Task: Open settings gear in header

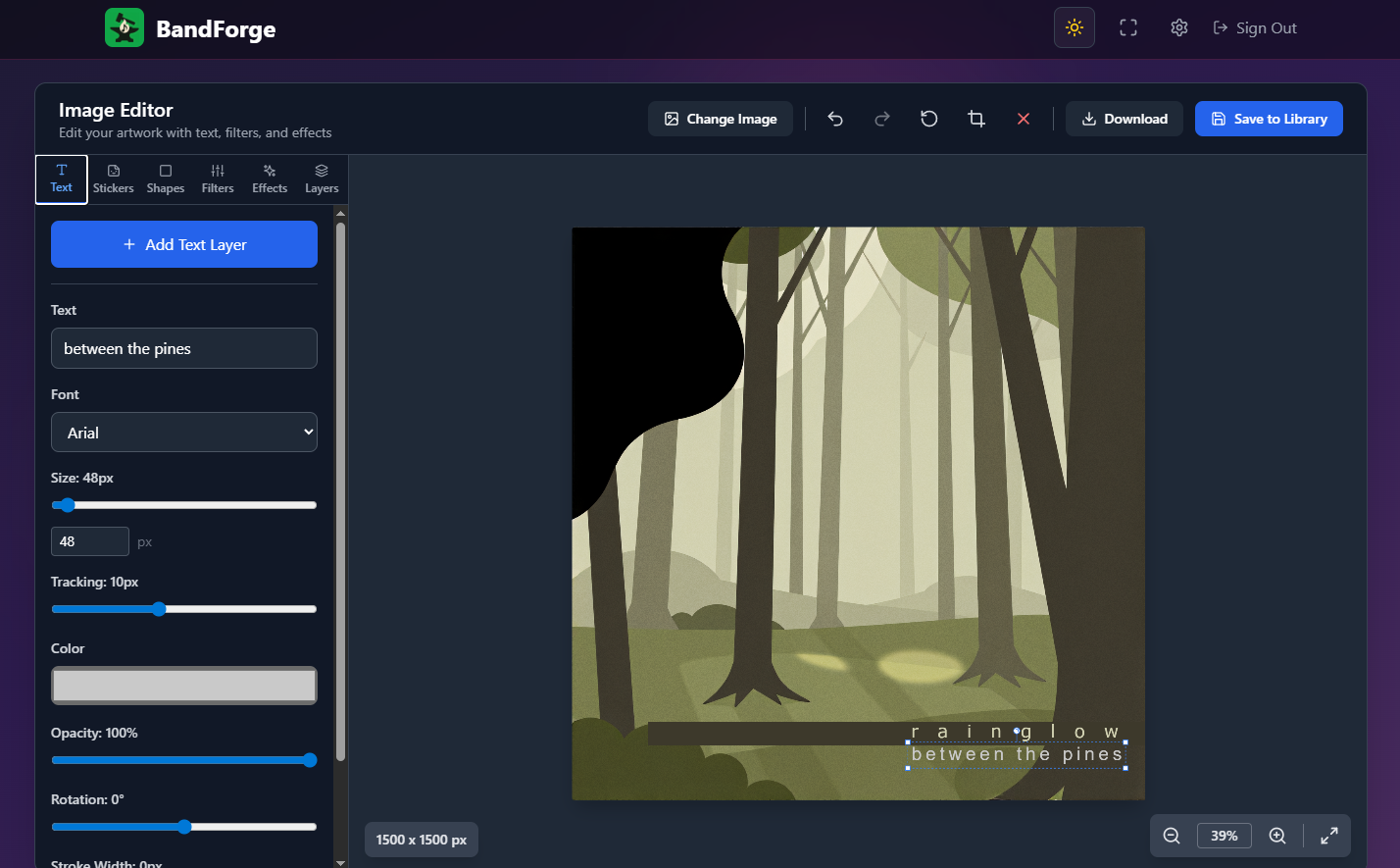Action: tap(1179, 27)
